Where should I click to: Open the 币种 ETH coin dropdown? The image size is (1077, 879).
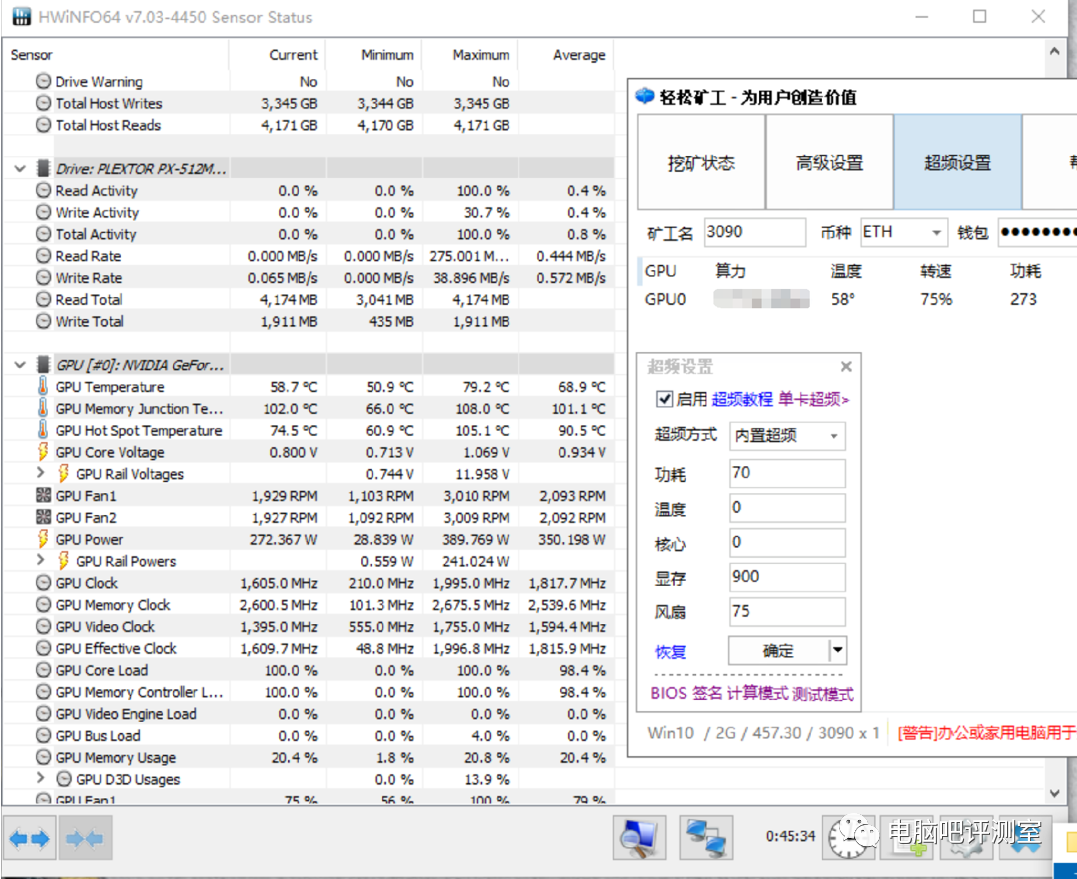click(936, 233)
